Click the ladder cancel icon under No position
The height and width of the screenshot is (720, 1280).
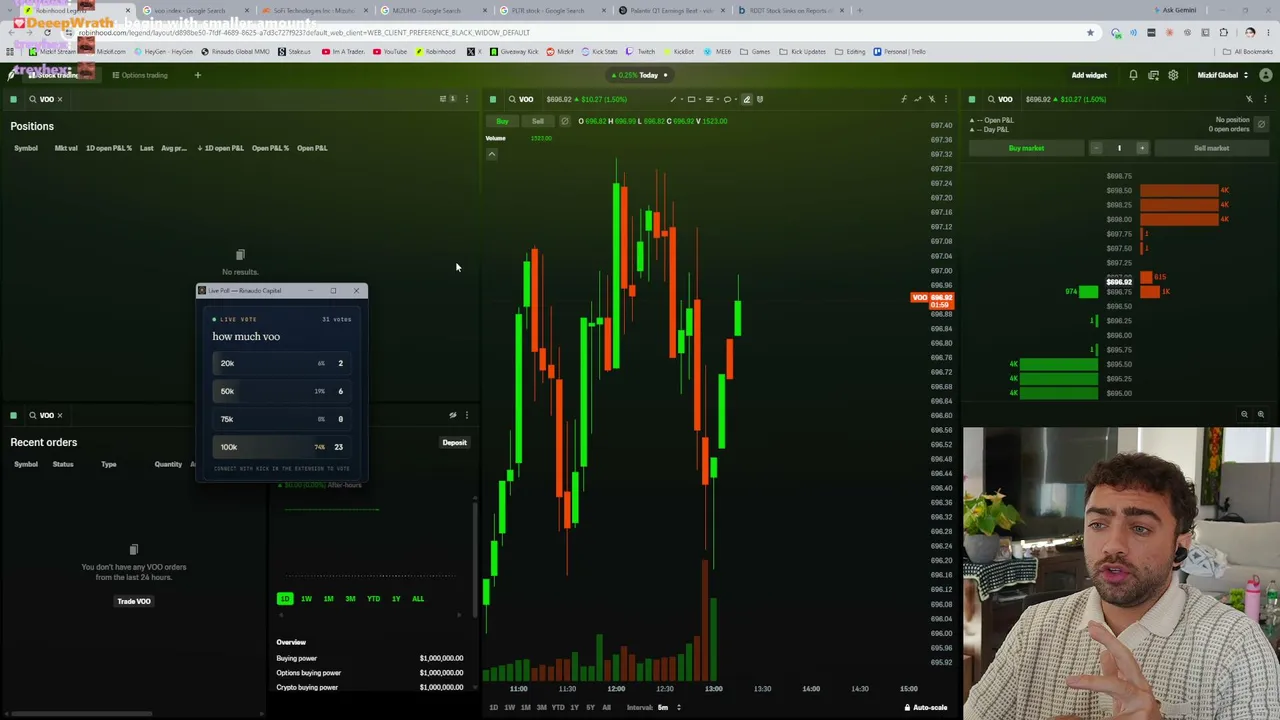click(x=1261, y=125)
